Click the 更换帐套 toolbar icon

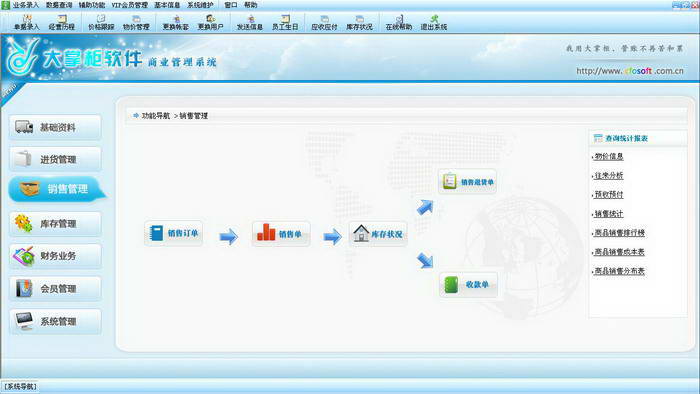pos(175,22)
